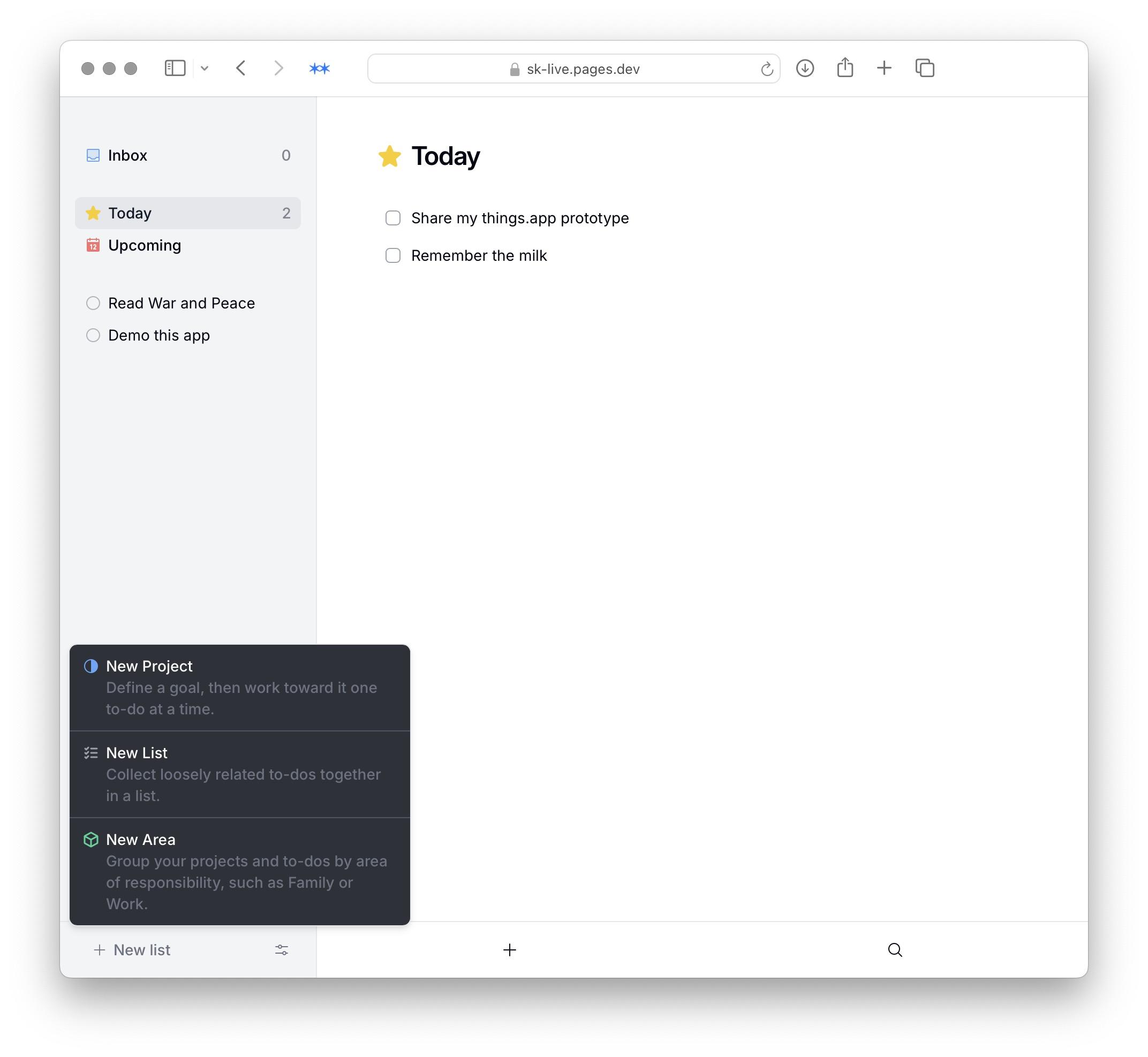Click the green cube New Area icon
The height and width of the screenshot is (1057, 1148).
[x=91, y=840]
